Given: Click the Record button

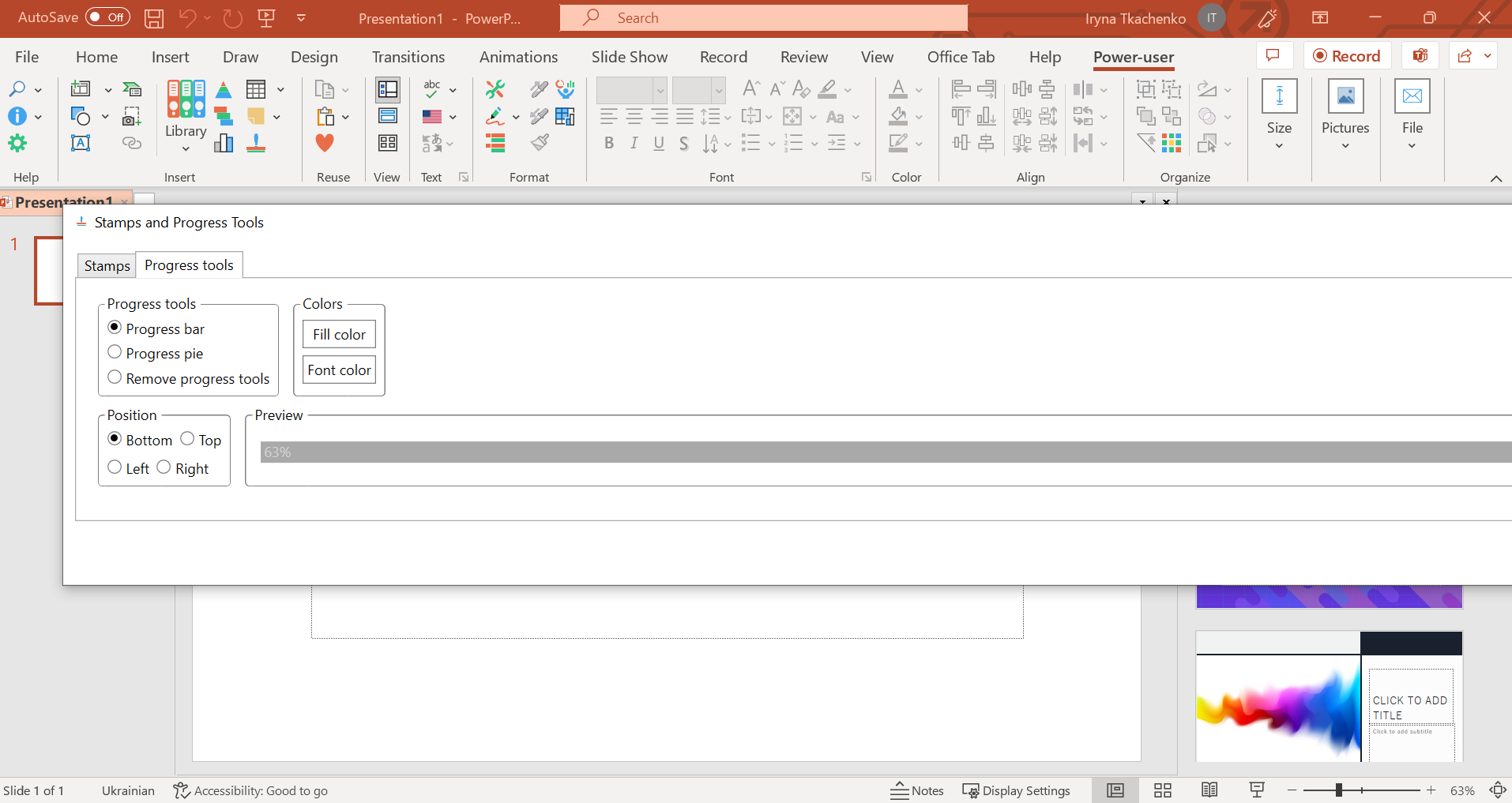Looking at the screenshot, I should click(1347, 55).
